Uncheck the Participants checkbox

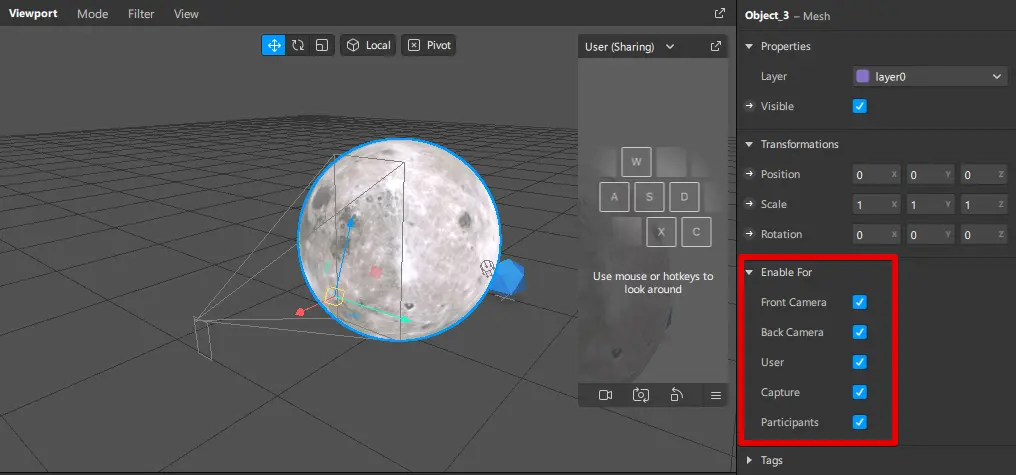pyautogui.click(x=860, y=423)
